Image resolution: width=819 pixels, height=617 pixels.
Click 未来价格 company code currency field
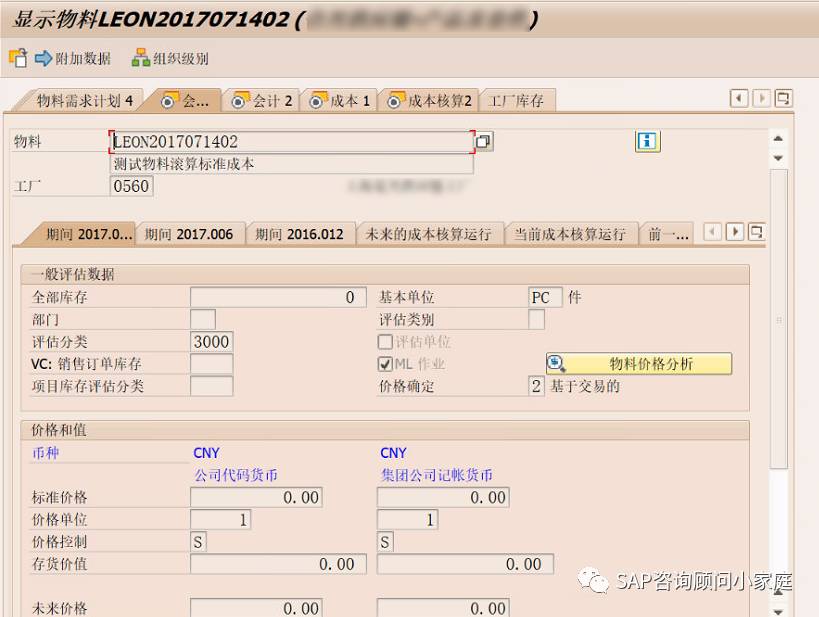256,608
